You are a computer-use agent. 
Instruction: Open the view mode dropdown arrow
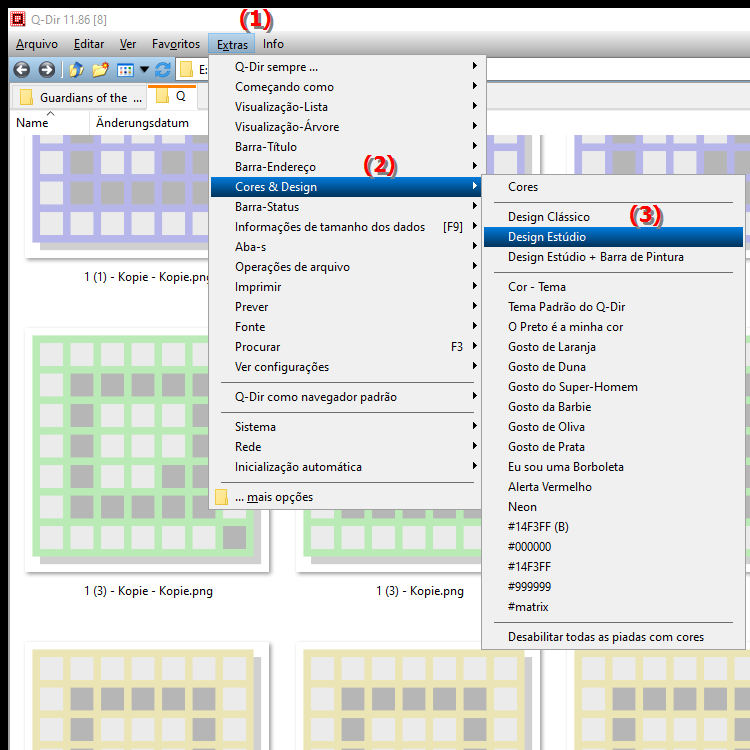(x=144, y=70)
